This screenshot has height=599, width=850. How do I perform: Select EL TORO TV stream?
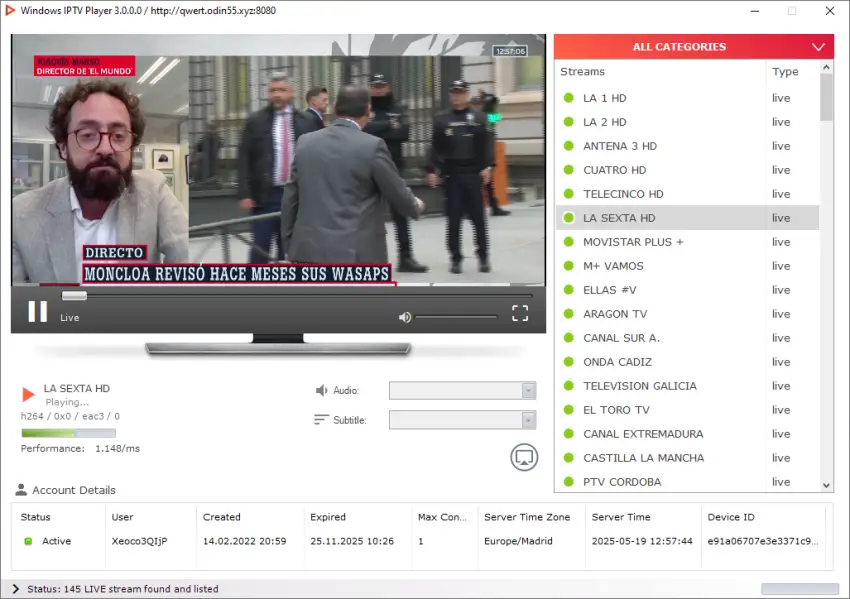coord(687,410)
